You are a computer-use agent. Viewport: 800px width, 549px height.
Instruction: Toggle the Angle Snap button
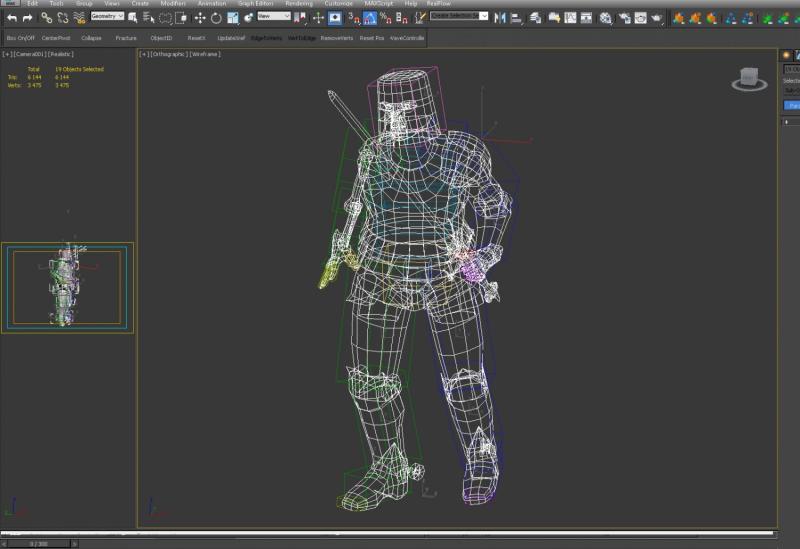pyautogui.click(x=370, y=18)
